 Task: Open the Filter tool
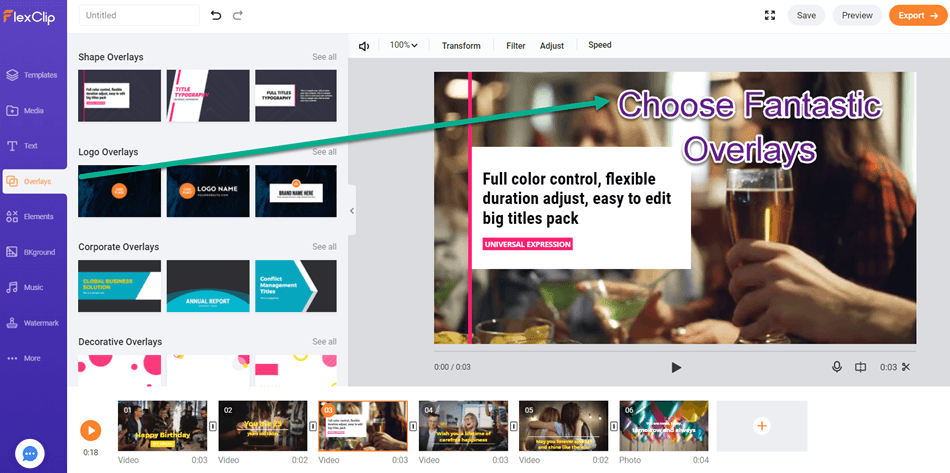pyautogui.click(x=516, y=45)
